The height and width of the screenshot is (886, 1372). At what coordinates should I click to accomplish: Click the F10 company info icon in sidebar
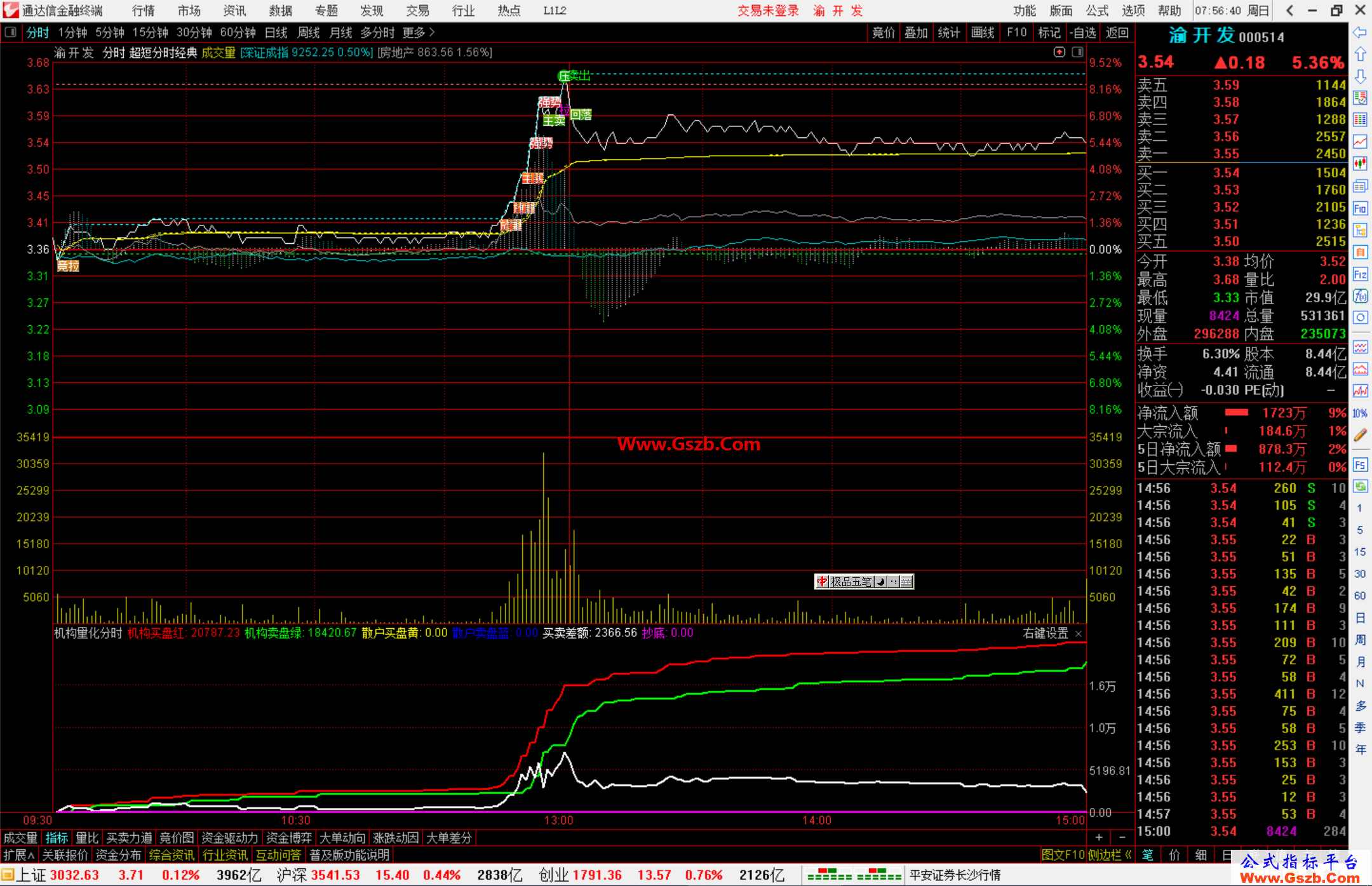point(1360,208)
